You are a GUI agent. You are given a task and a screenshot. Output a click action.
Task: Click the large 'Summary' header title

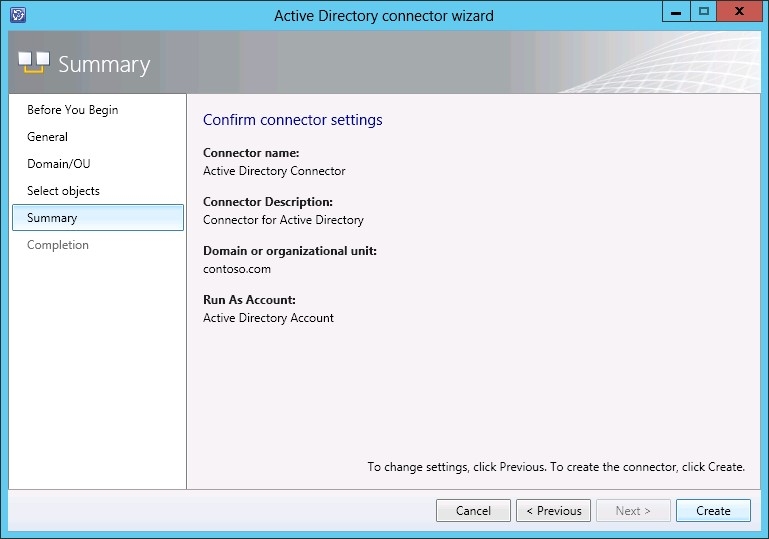(104, 64)
